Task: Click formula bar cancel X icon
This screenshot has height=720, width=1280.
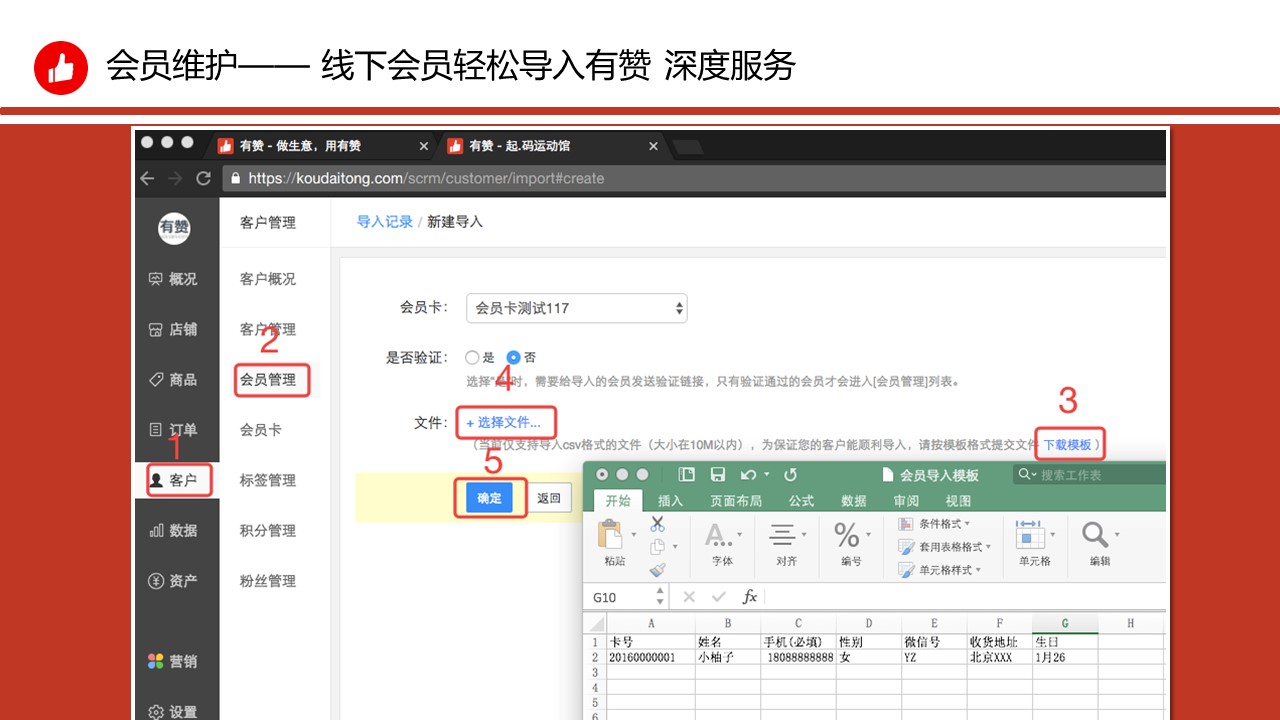Action: pyautogui.click(x=688, y=597)
